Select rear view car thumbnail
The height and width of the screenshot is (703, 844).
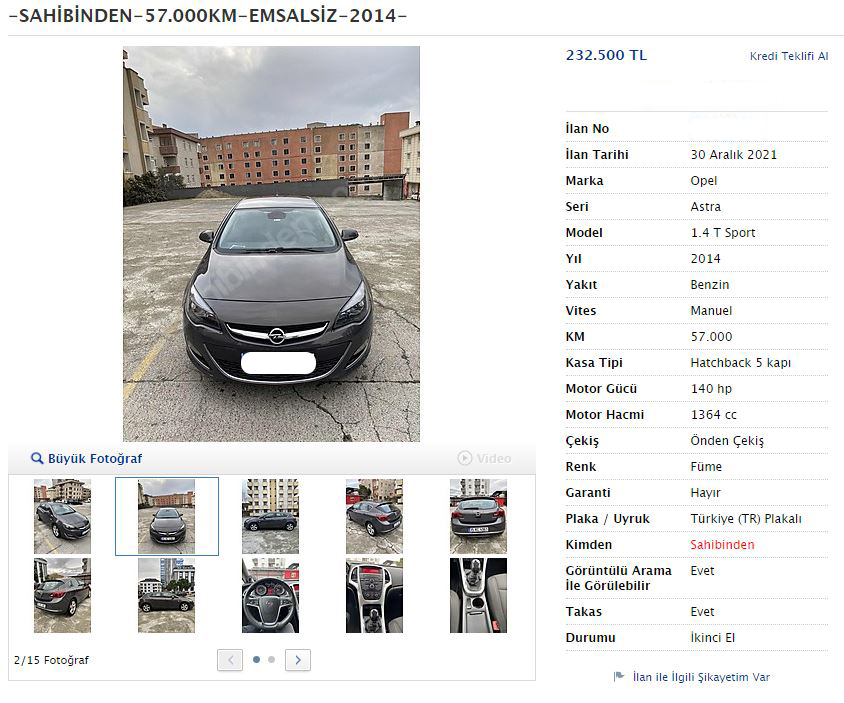tap(478, 517)
